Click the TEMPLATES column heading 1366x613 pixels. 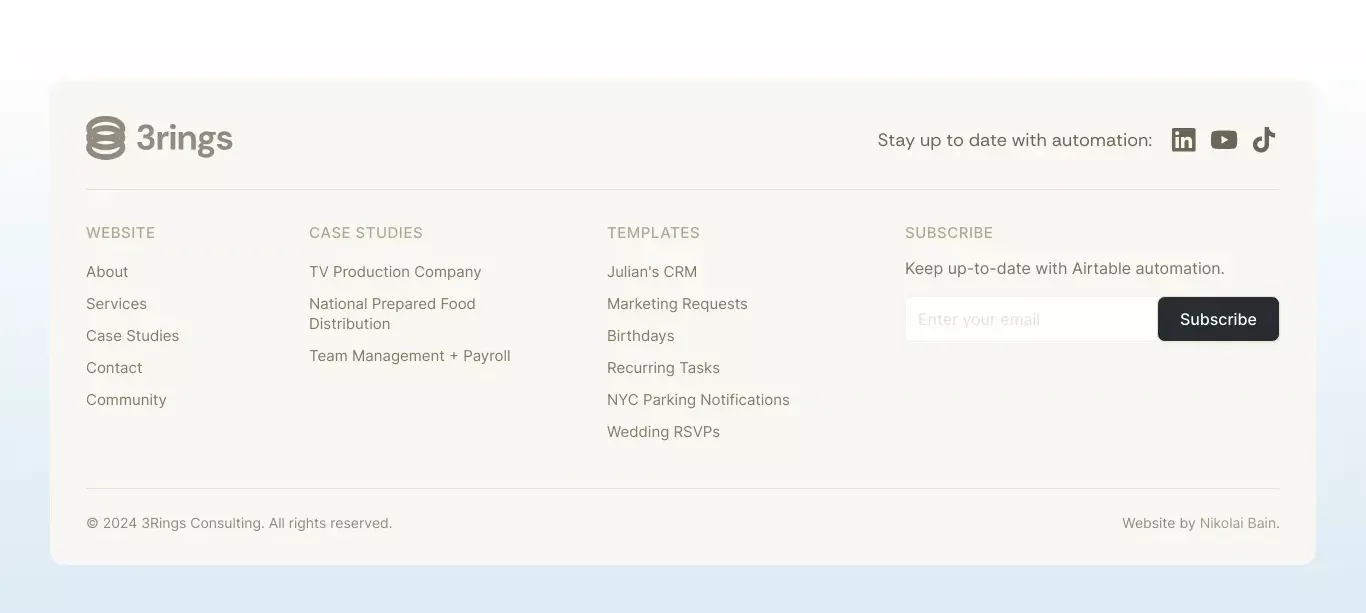pyautogui.click(x=653, y=233)
